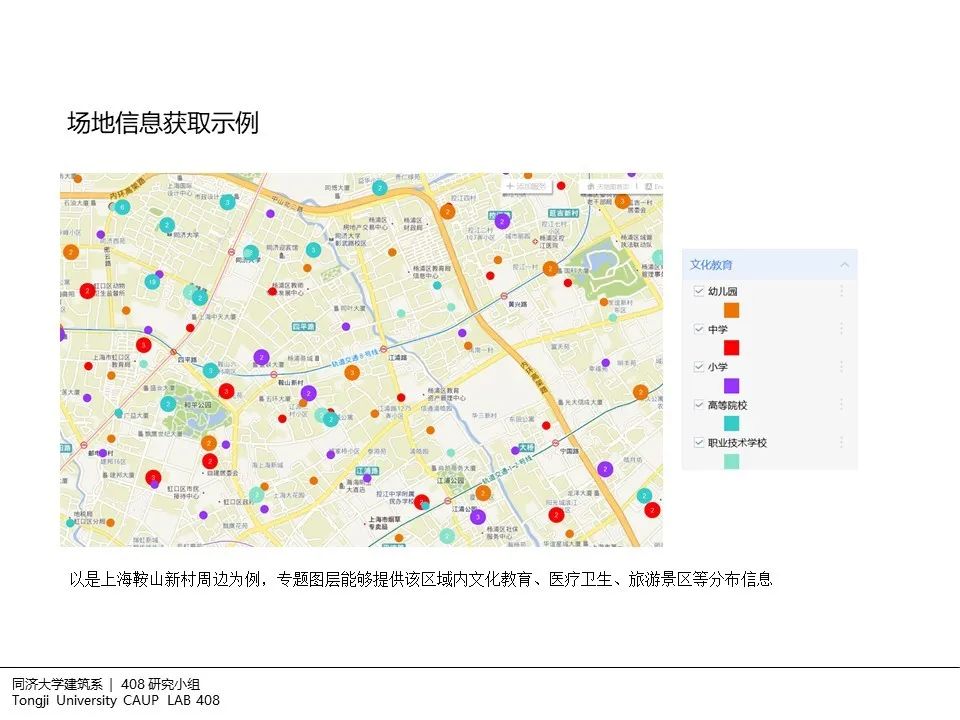This screenshot has height=720, width=960.
Task: Click the 天地图 basemap button on the map
Action: point(609,186)
